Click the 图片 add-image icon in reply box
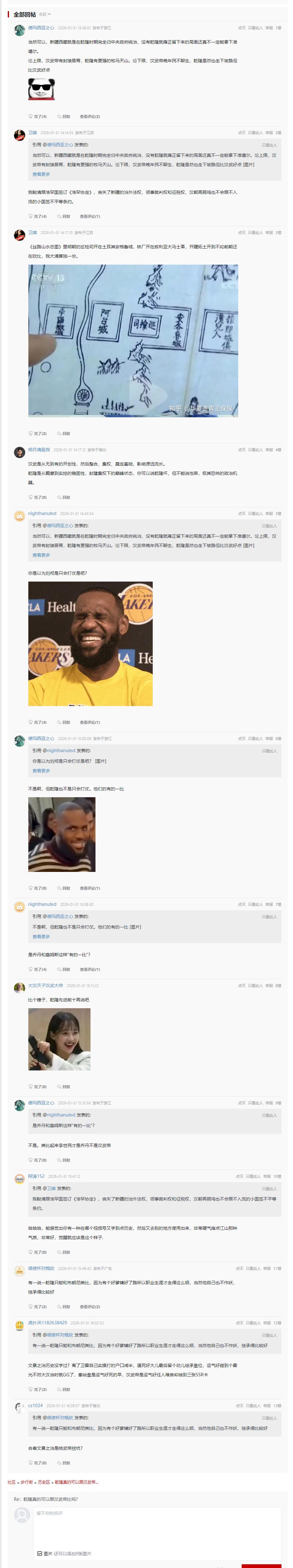 tap(40, 1553)
